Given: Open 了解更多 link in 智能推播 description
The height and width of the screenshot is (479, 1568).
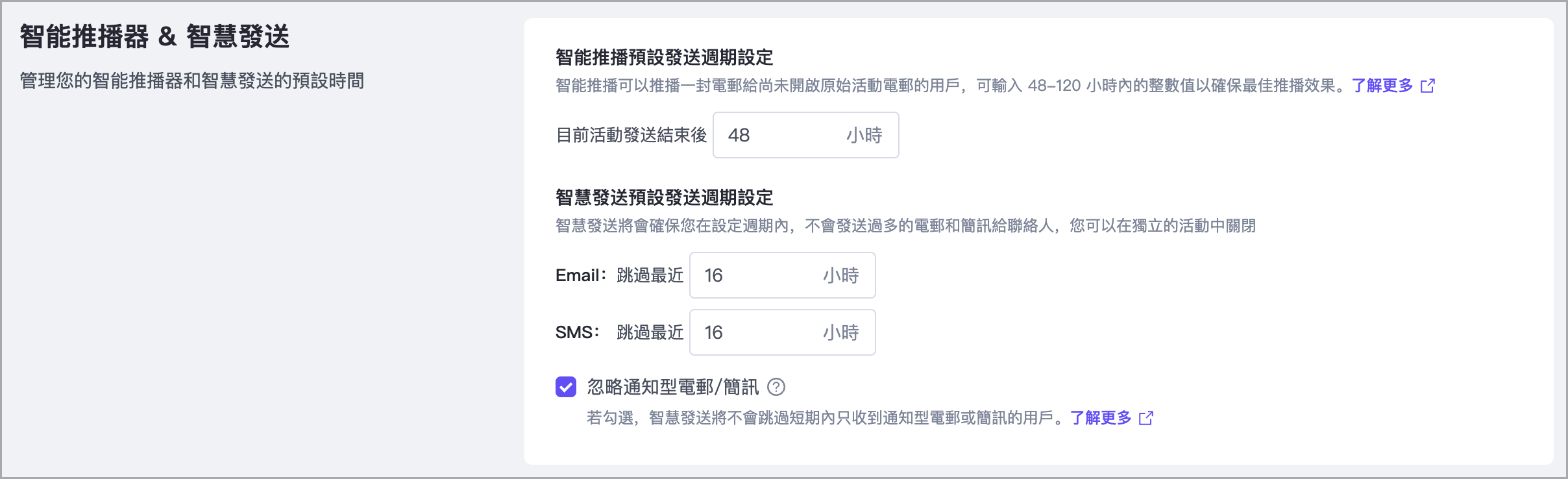Looking at the screenshot, I should coord(1382,86).
